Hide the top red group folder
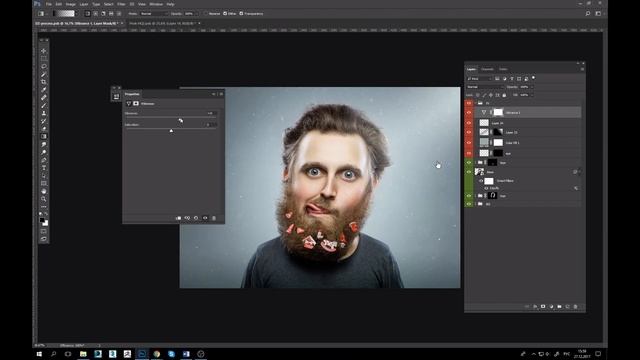The width and height of the screenshot is (640, 360). (x=469, y=103)
